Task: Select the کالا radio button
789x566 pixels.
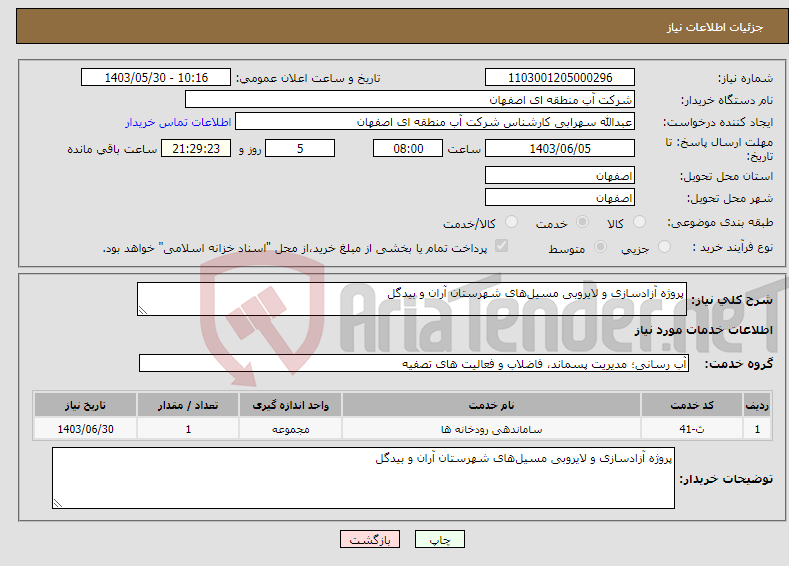Action: tap(639, 221)
